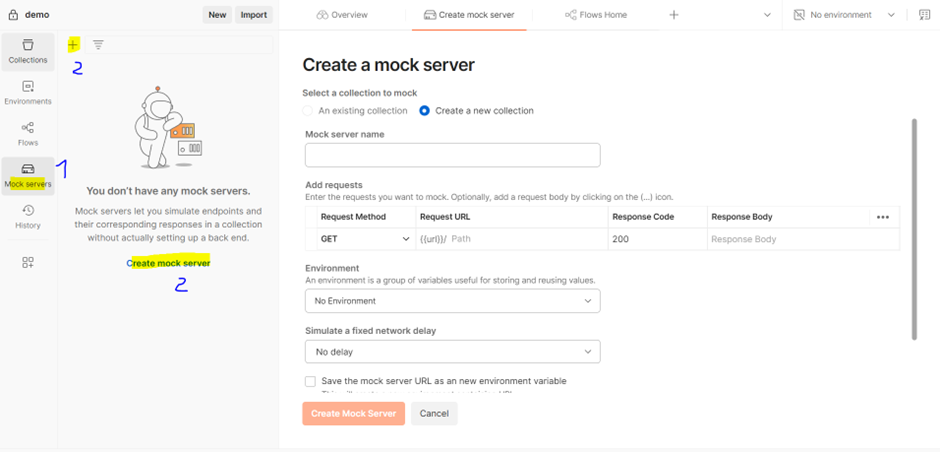Switch to the Overview tab
940x452 pixels.
342,15
